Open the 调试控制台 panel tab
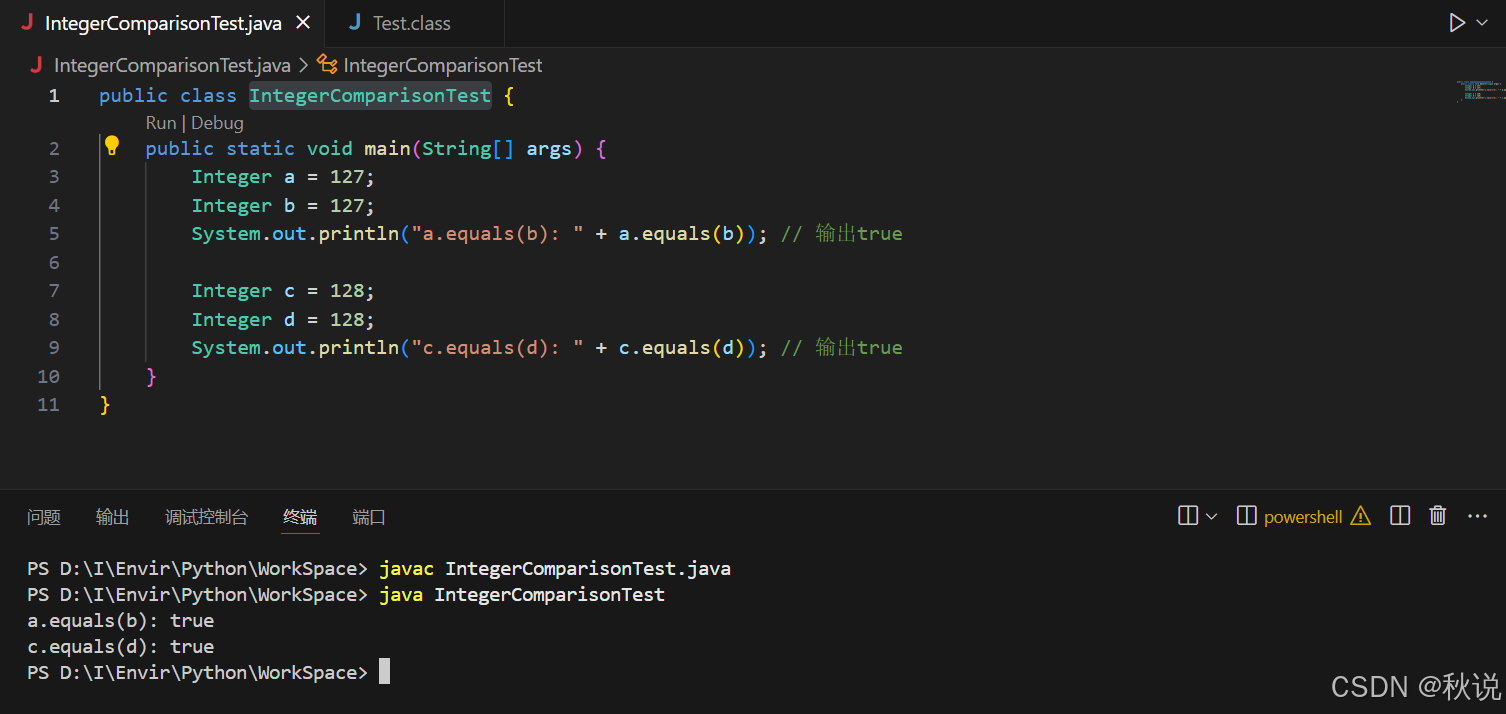 (x=206, y=517)
